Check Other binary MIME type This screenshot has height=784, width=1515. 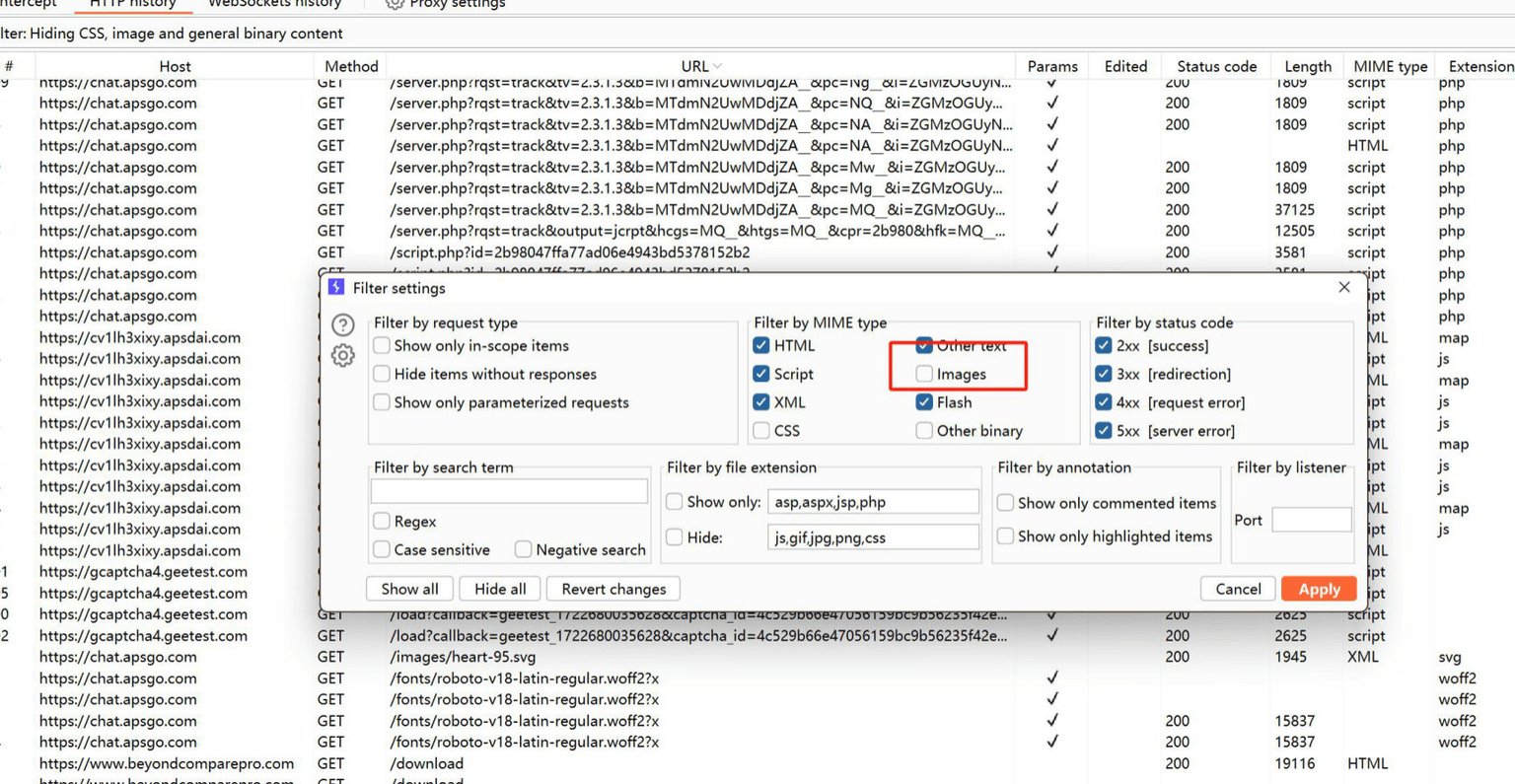pyautogui.click(x=924, y=431)
